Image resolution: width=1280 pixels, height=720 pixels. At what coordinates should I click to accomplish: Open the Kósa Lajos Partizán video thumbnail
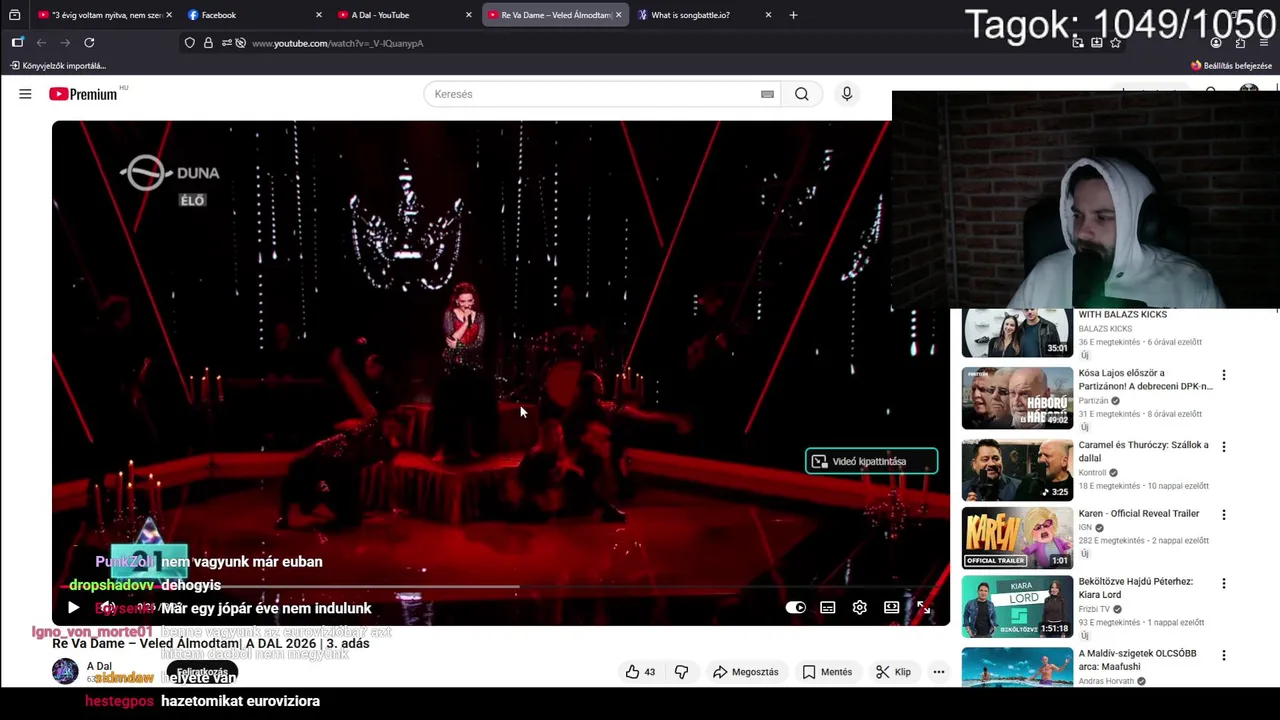1017,398
